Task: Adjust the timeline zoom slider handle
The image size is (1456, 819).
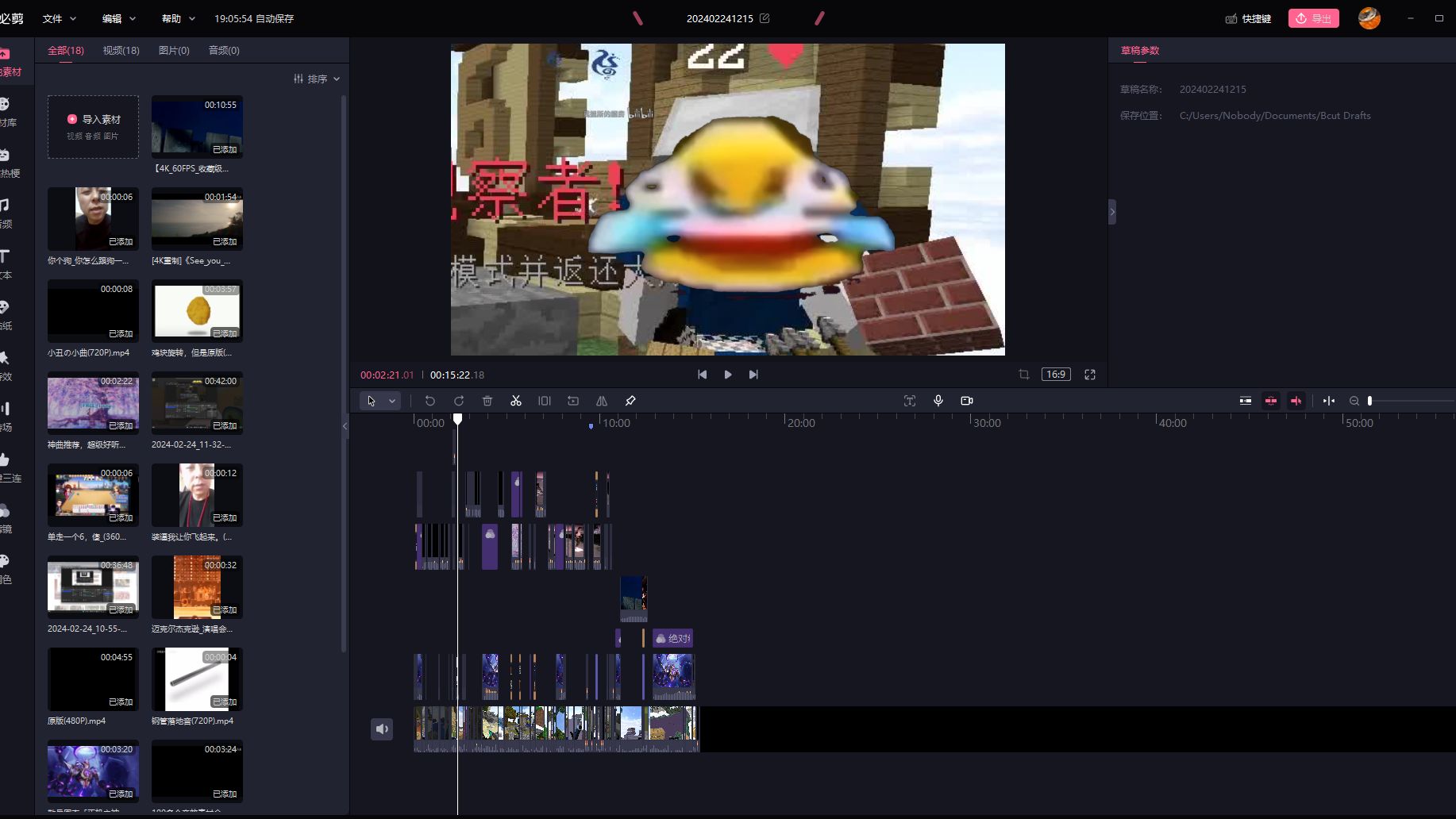Action: click(1369, 401)
